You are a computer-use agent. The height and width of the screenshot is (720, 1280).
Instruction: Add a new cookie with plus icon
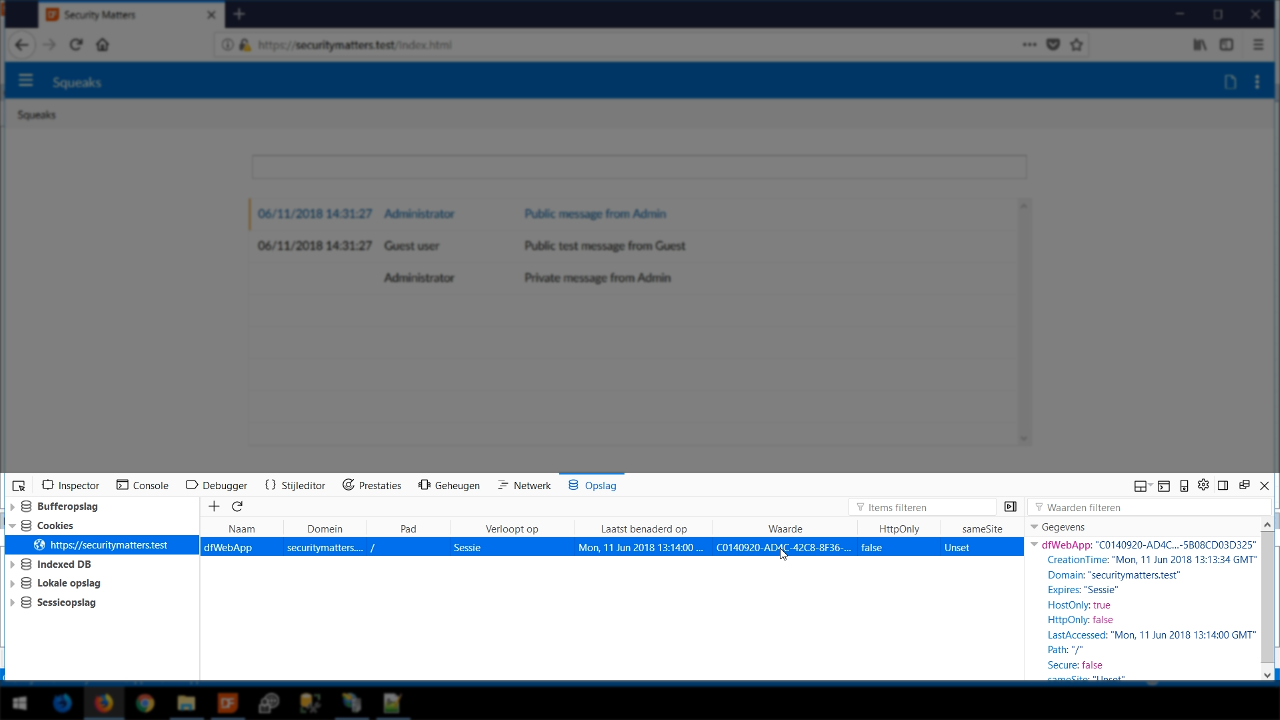click(x=214, y=507)
